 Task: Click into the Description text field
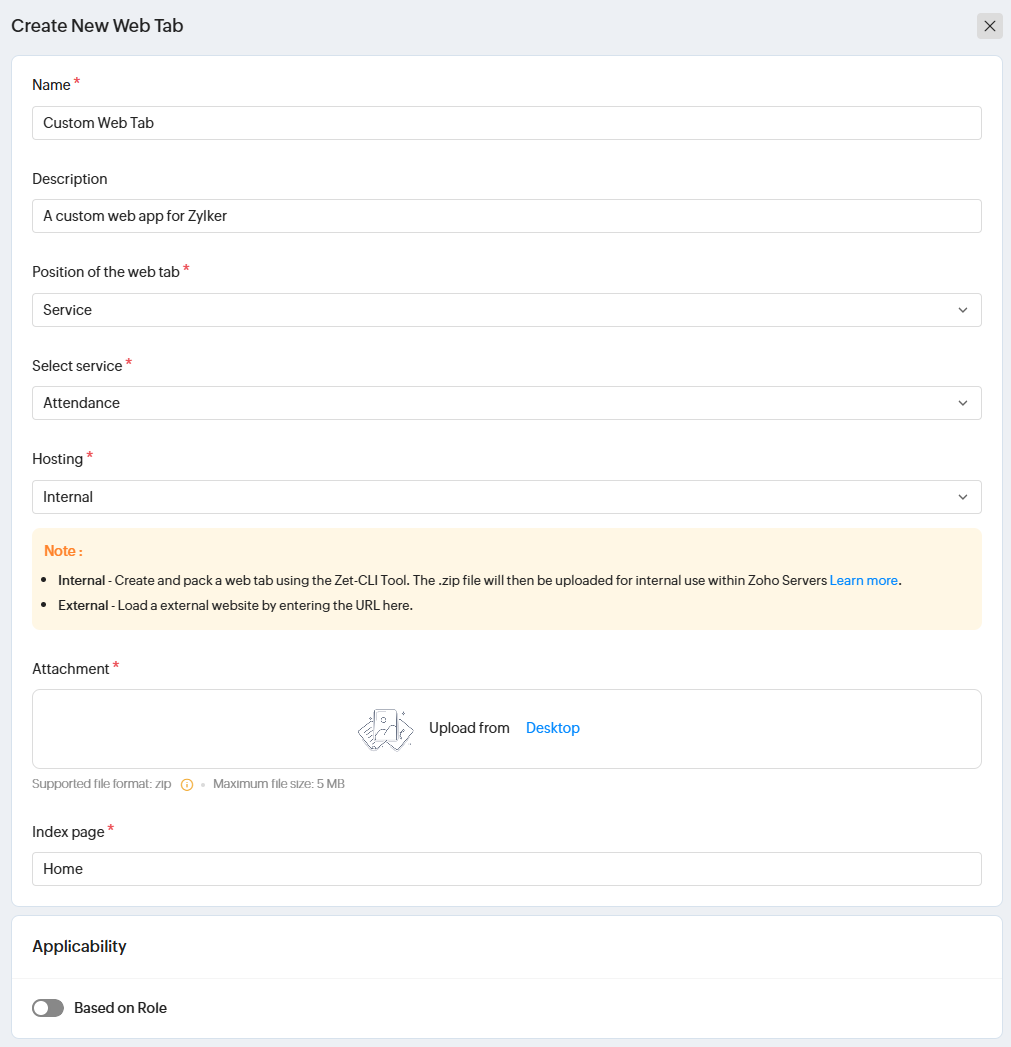pos(506,216)
